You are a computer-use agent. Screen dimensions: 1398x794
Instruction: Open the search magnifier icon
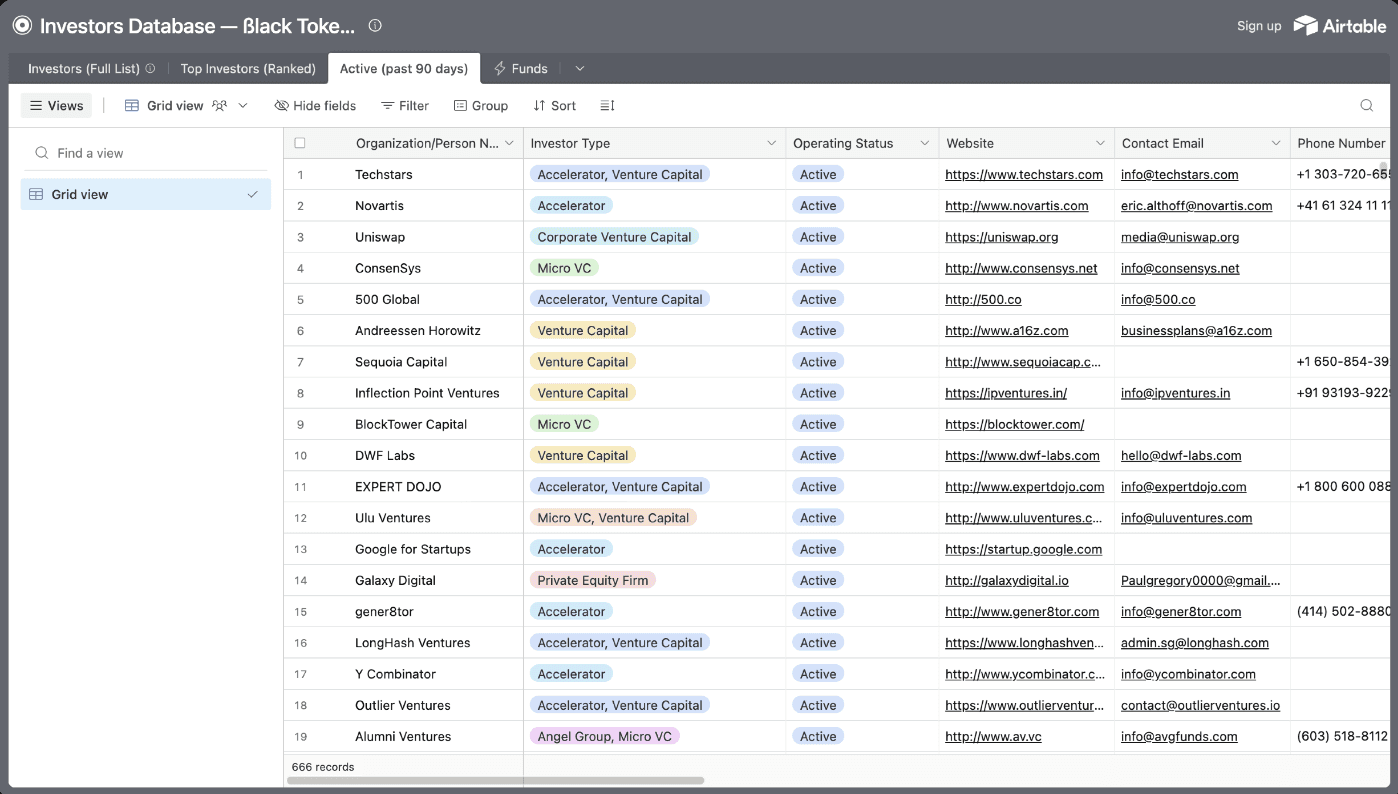pos(1367,106)
